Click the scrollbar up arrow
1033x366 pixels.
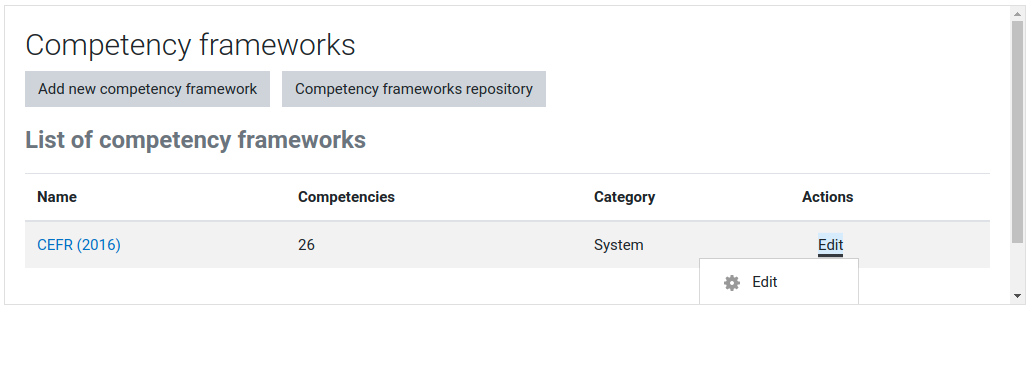pyautogui.click(x=1018, y=14)
